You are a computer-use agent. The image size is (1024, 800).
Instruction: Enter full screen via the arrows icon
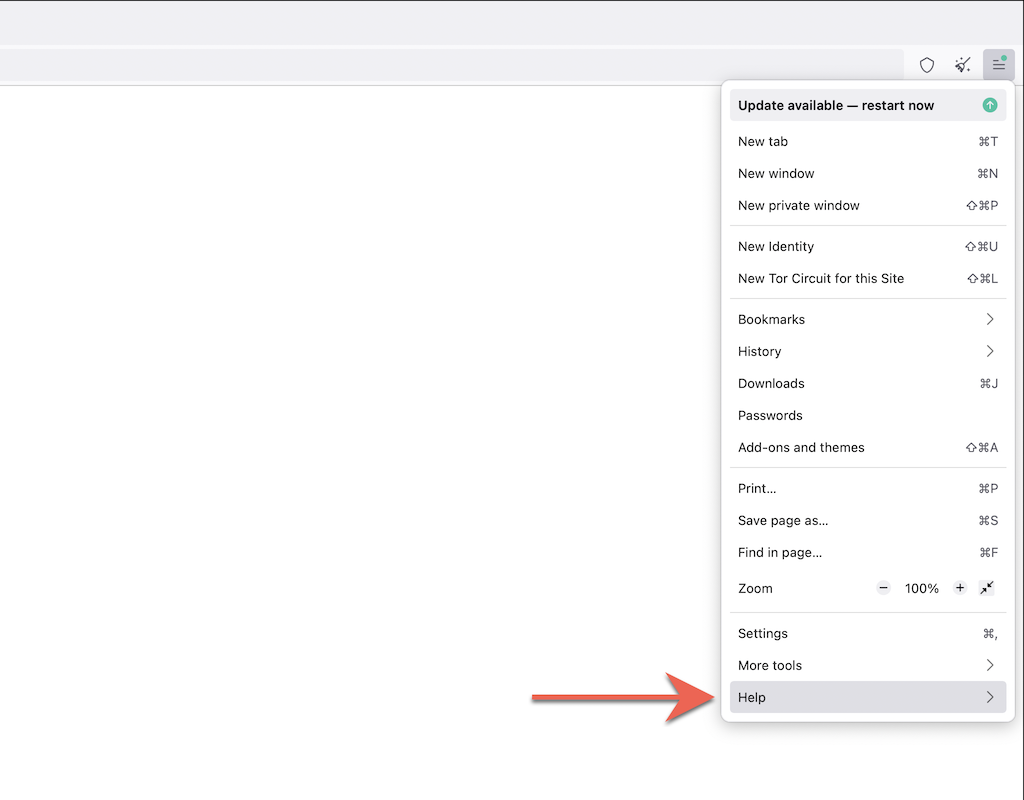[987, 588]
